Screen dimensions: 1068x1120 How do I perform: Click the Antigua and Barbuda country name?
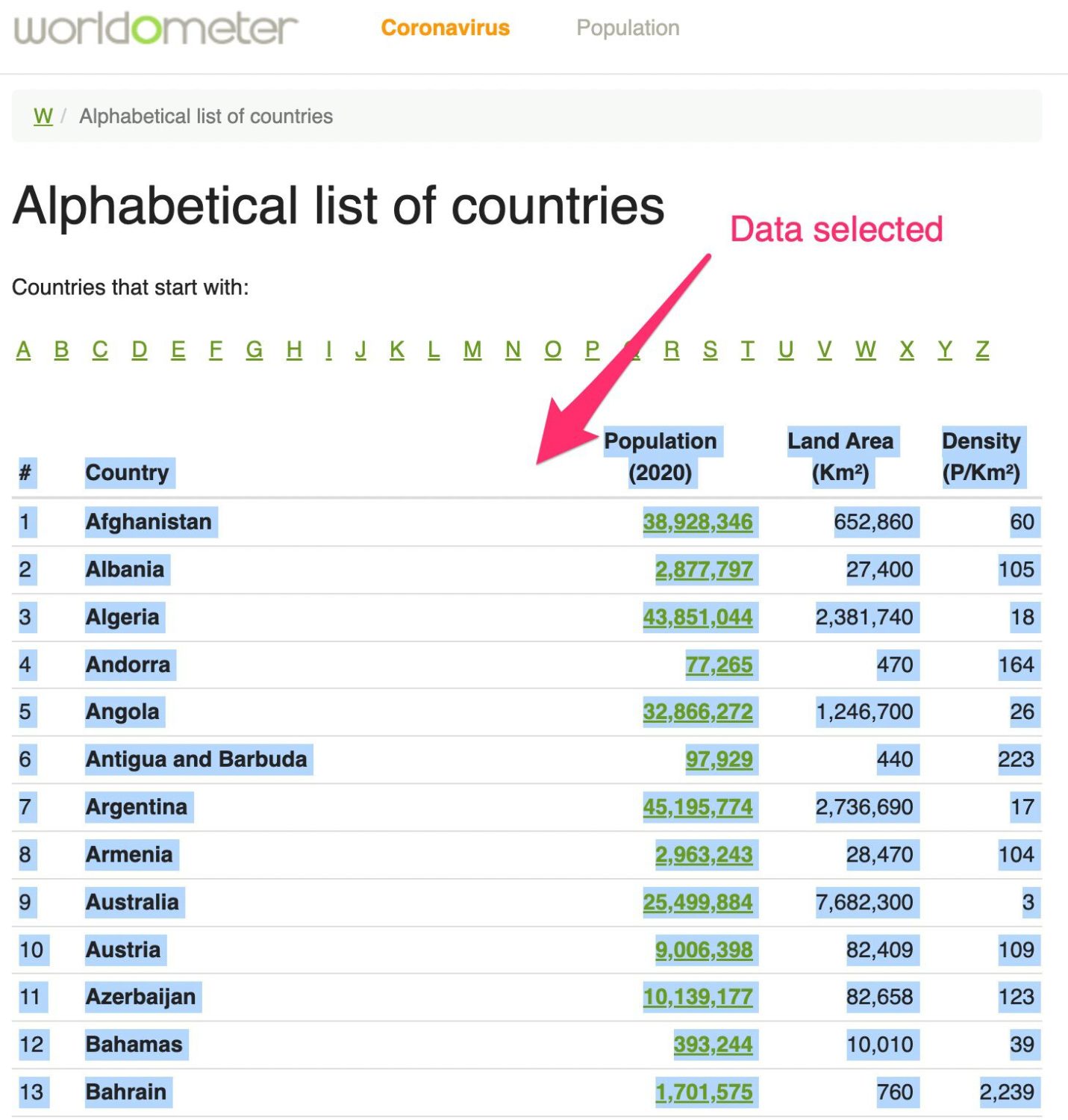coord(196,759)
